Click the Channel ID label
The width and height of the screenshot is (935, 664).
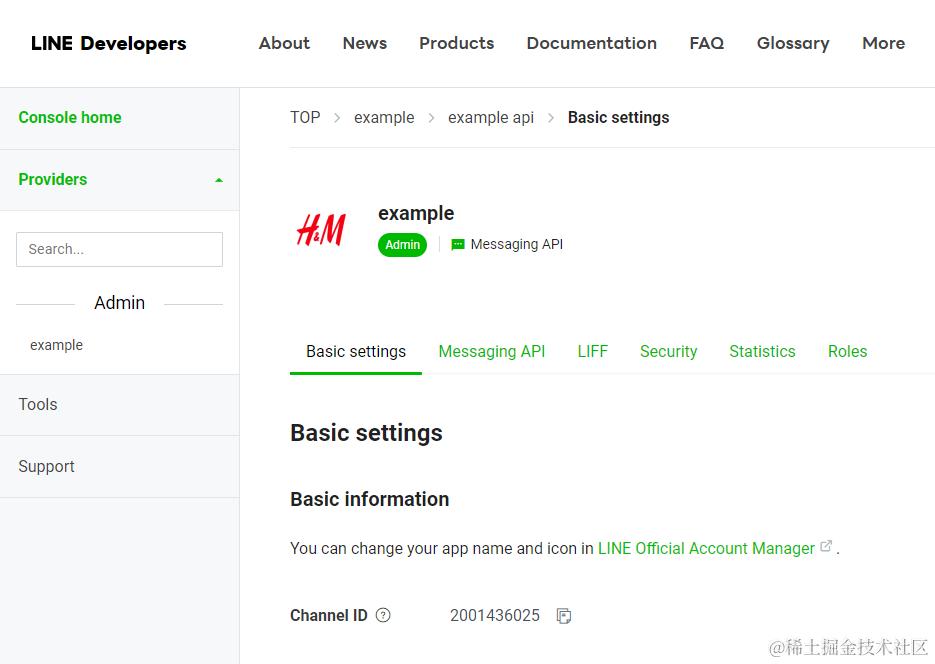point(329,615)
